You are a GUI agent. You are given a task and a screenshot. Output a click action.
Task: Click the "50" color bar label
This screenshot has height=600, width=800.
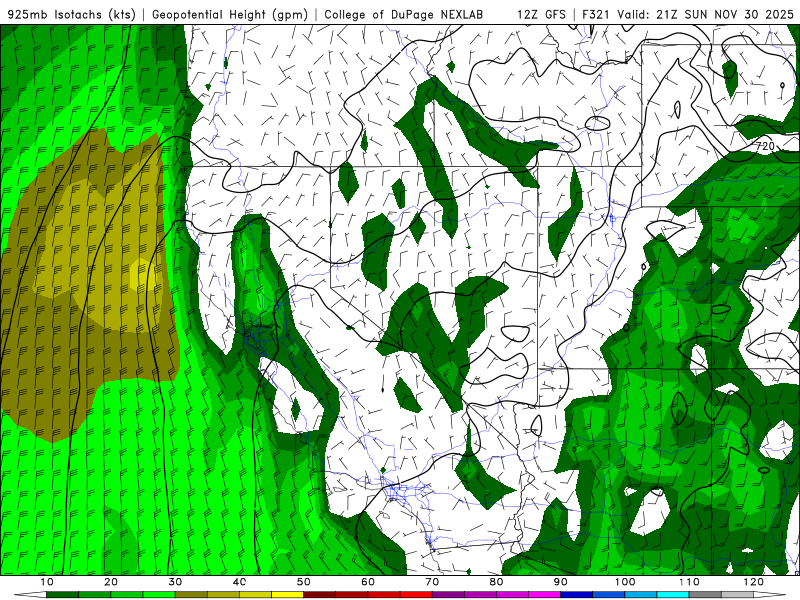(303, 582)
